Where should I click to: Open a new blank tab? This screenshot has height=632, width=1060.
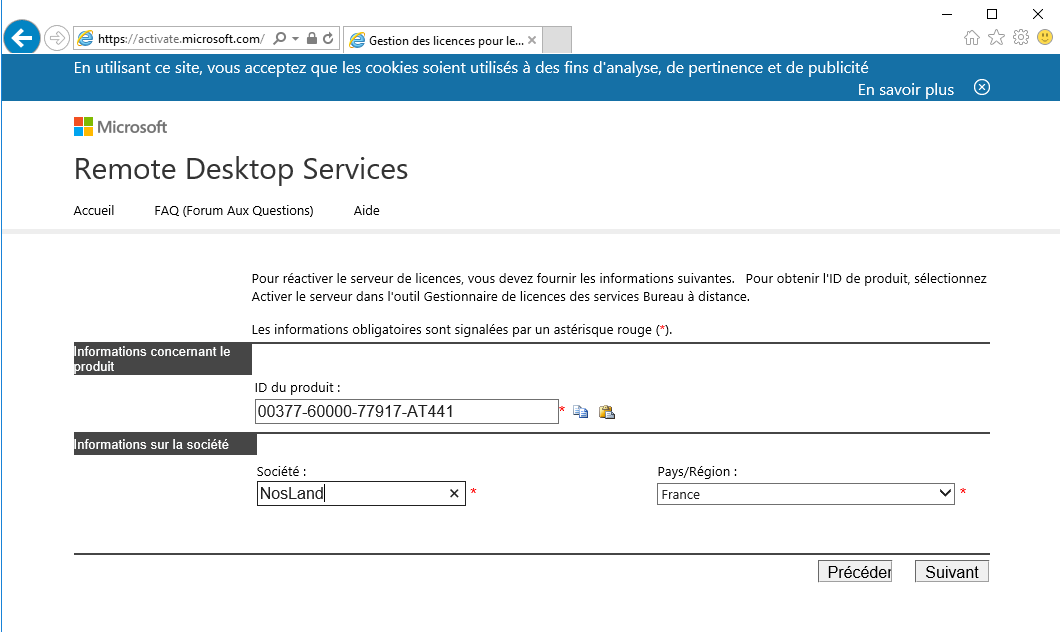557,40
